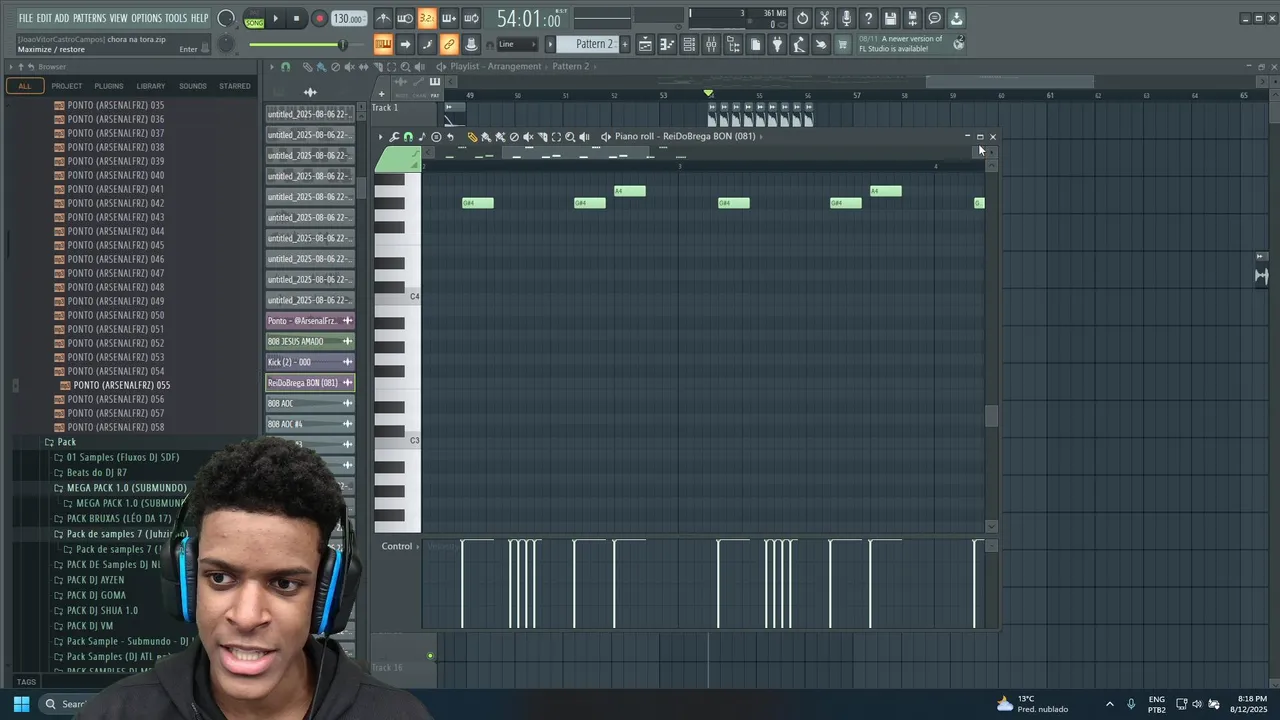The image size is (1280, 720).
Task: Toggle PAT/SONG playback mode
Action: [254, 19]
